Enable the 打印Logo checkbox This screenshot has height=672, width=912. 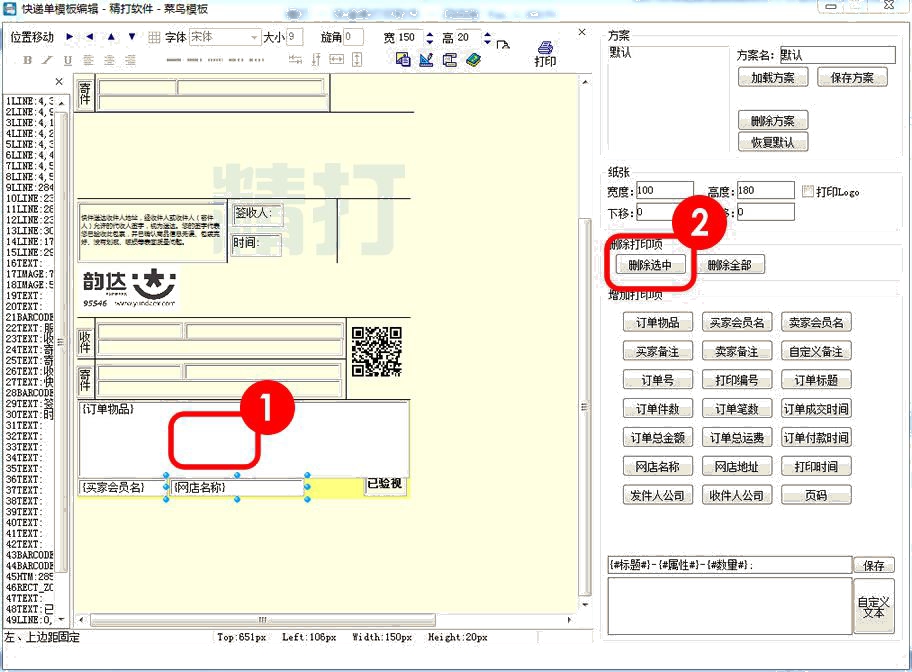pyautogui.click(x=808, y=191)
